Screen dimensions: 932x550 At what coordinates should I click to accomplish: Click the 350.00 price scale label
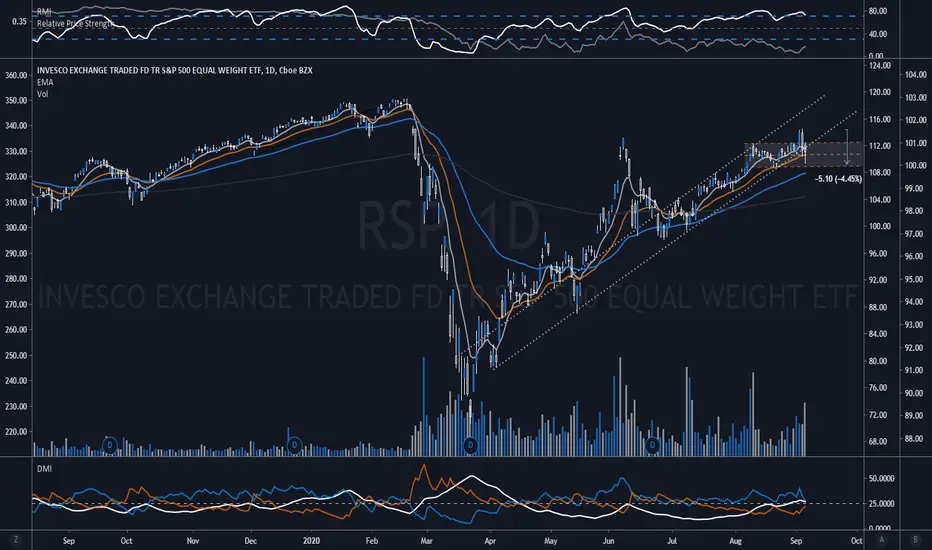pos(16,100)
